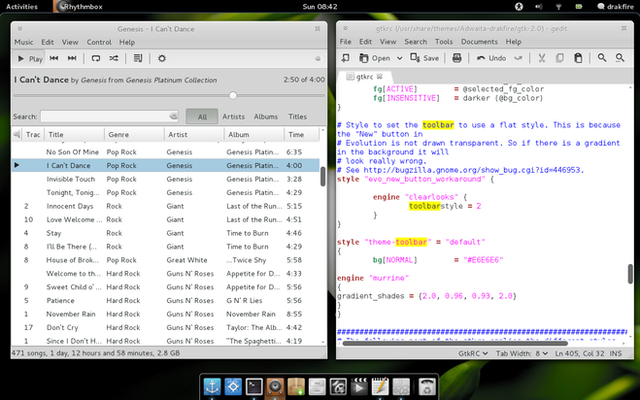Select the song Invisible Touch
The width and height of the screenshot is (640, 400).
165,179
